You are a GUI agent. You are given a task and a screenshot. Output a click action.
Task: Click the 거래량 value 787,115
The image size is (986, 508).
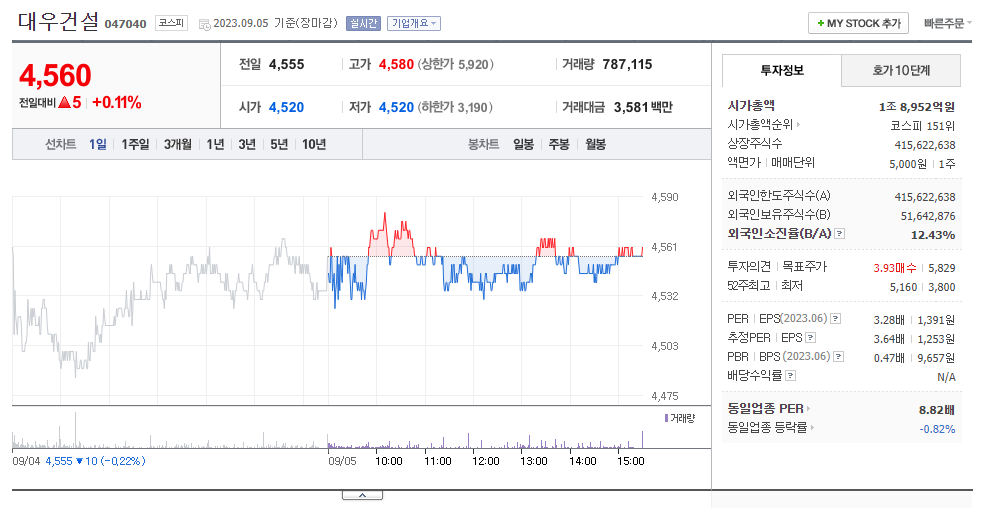tap(627, 64)
